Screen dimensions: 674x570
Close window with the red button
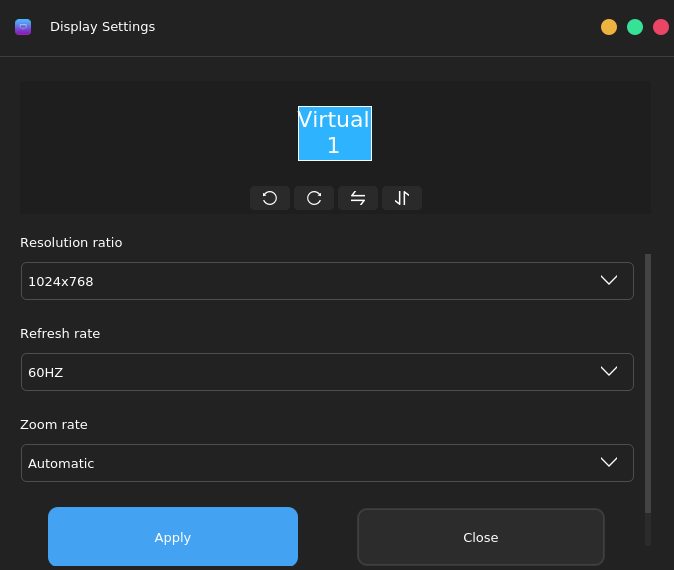[x=661, y=27]
